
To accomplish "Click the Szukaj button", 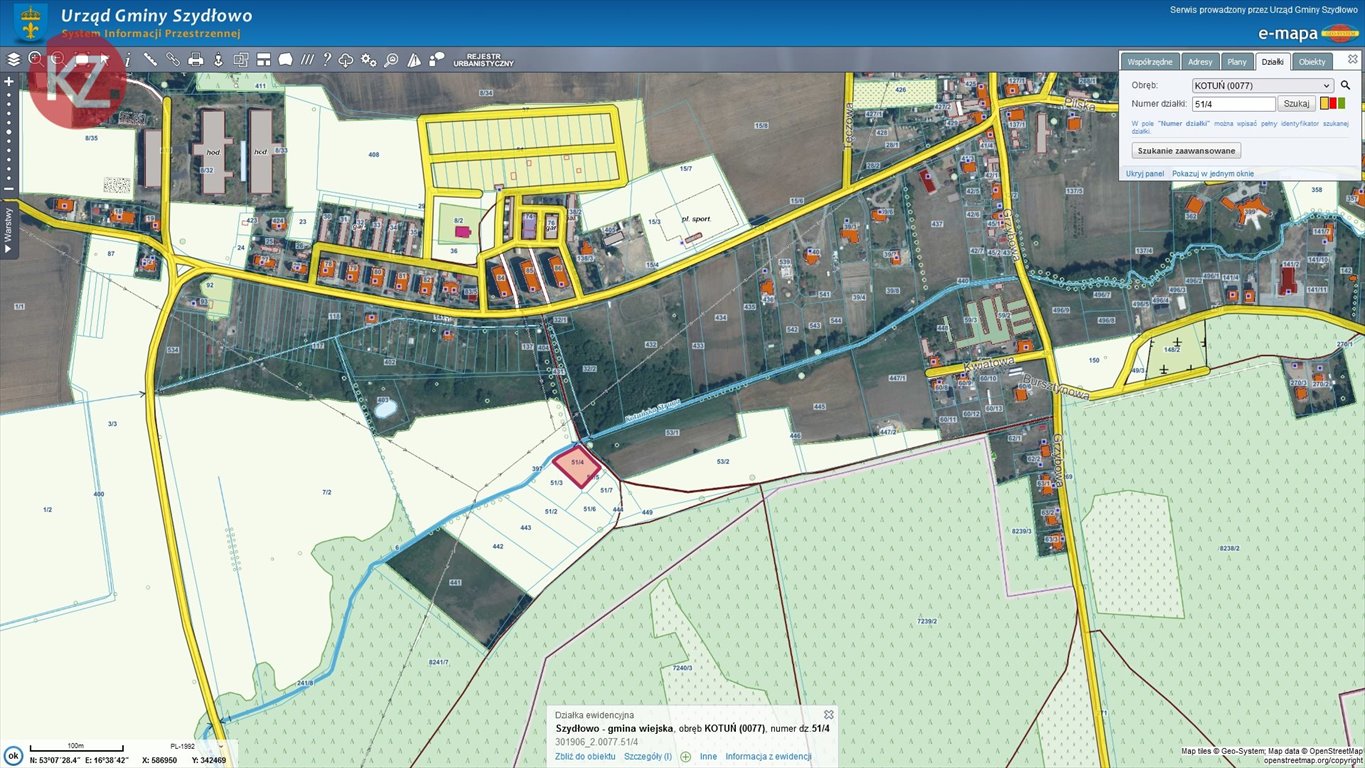I will coord(1296,103).
